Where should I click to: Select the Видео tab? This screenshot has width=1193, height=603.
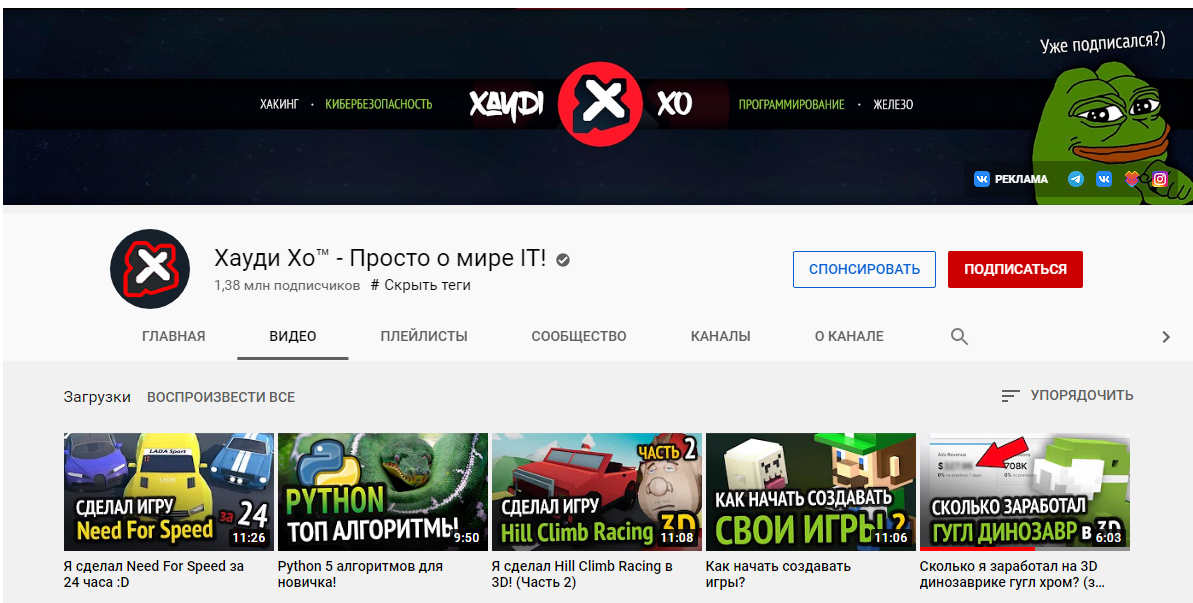pyautogui.click(x=293, y=336)
